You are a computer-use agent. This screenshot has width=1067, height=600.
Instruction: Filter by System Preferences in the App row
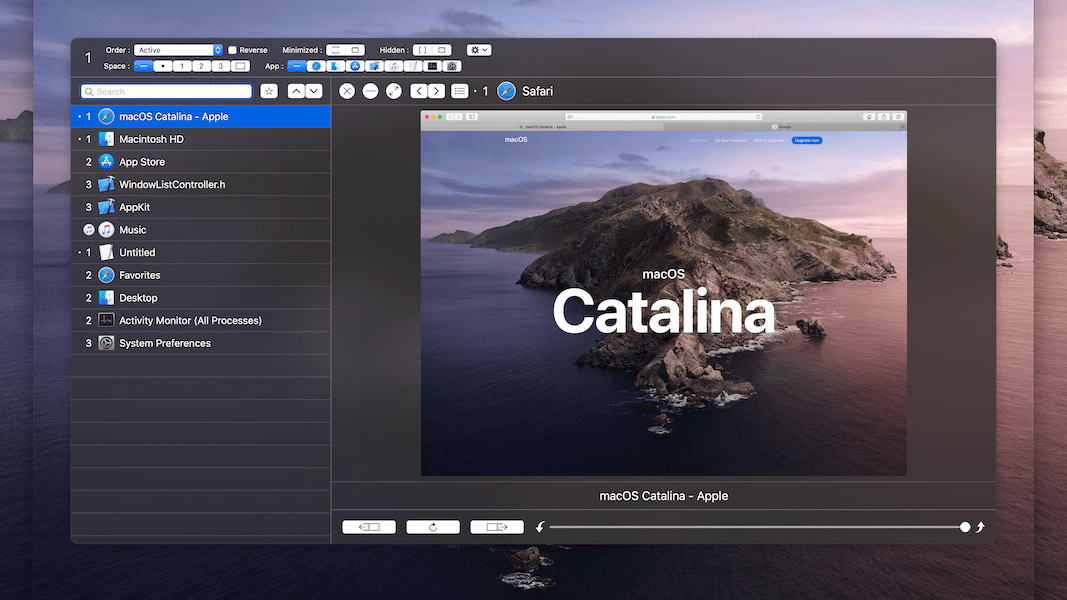[x=452, y=66]
